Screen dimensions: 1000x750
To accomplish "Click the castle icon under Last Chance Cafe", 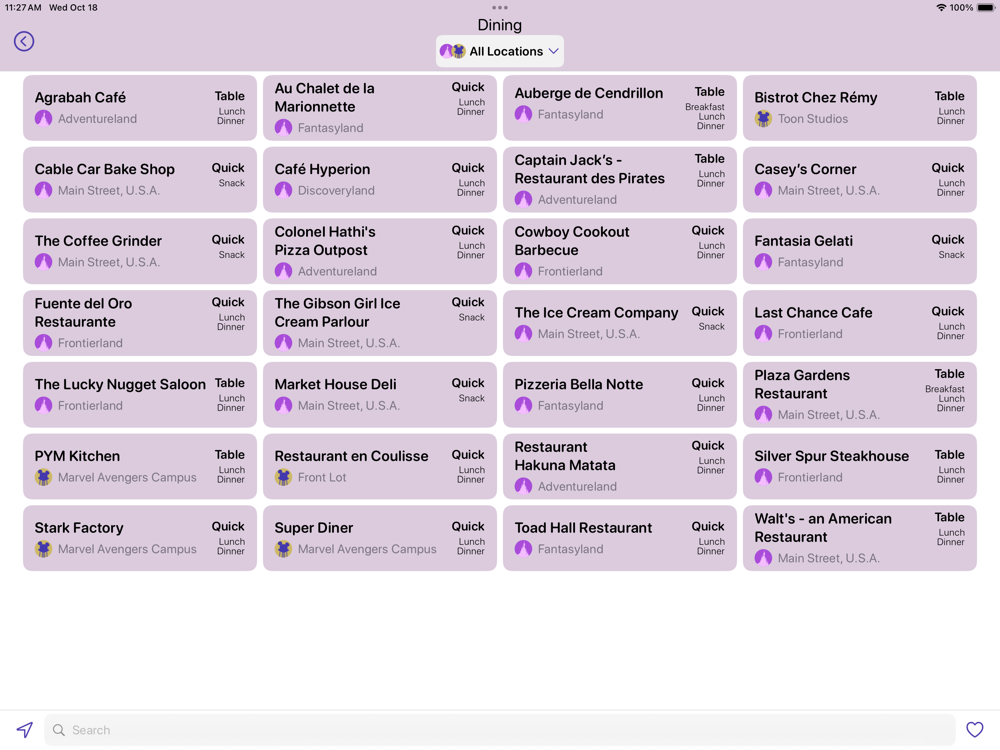I will [x=763, y=334].
